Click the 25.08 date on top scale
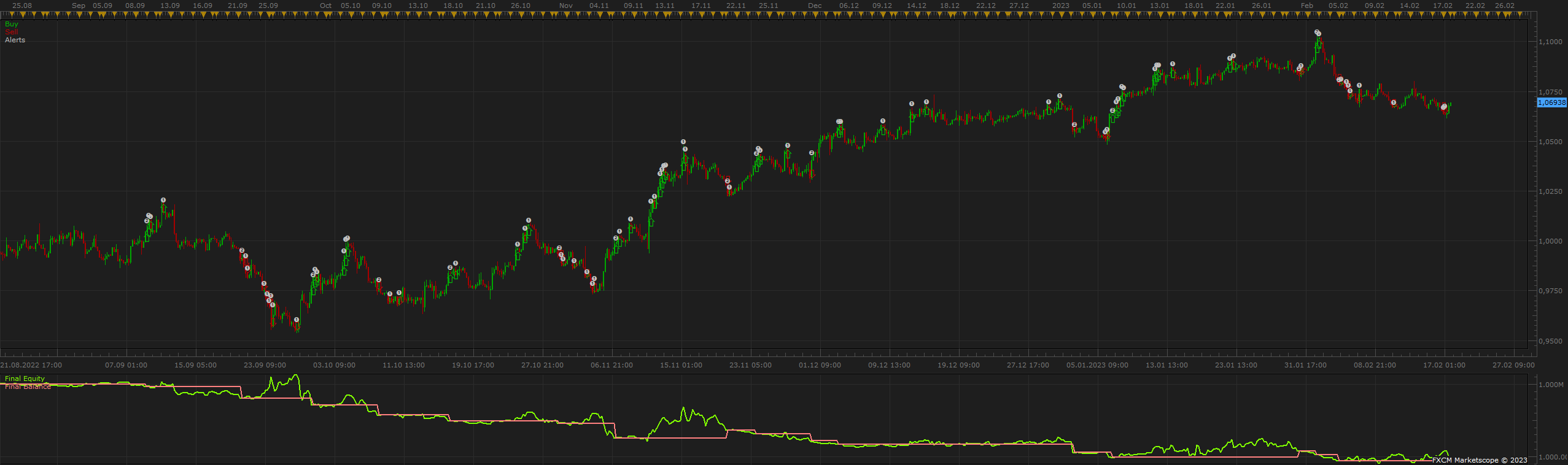Screen dimensions: 1568x465 [22, 6]
